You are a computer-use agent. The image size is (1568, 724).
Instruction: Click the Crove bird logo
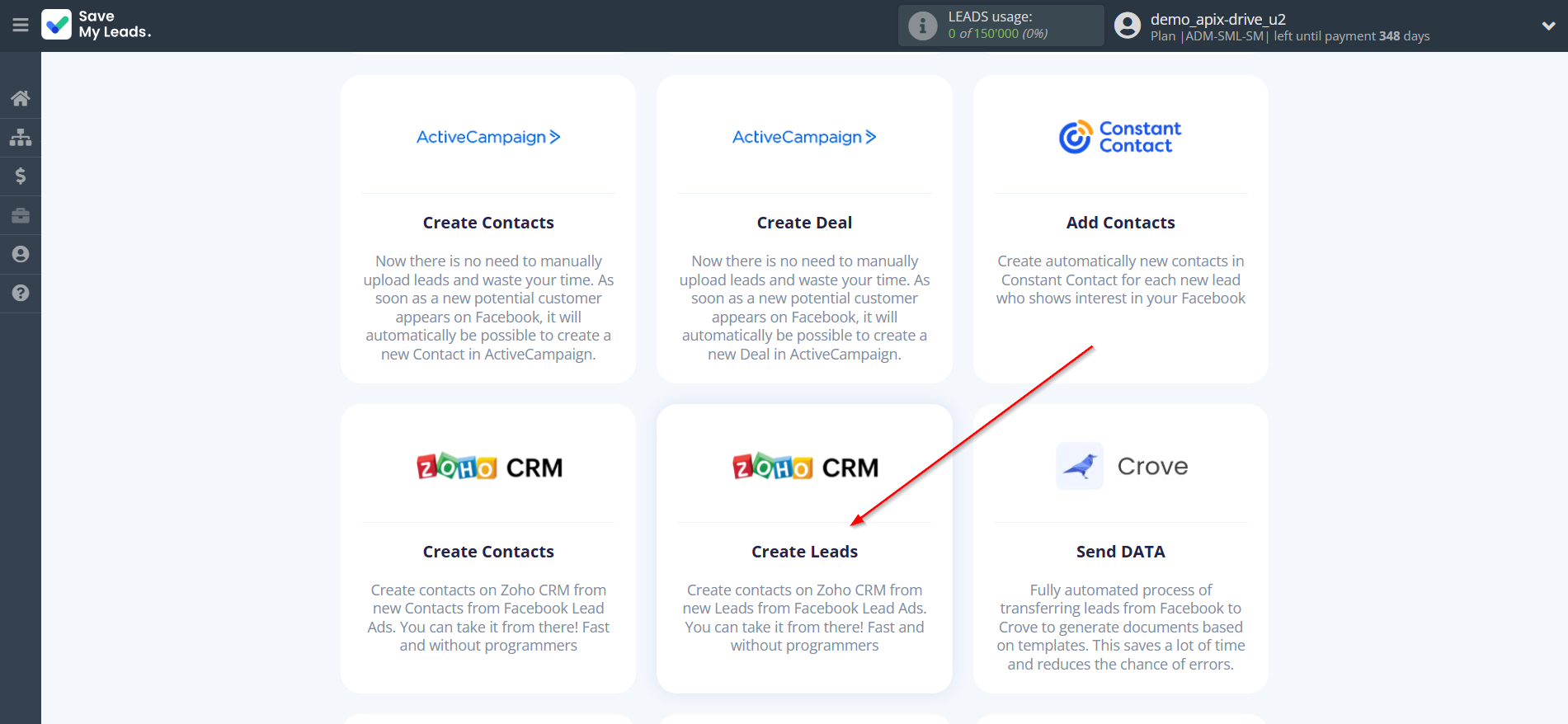(x=1080, y=466)
